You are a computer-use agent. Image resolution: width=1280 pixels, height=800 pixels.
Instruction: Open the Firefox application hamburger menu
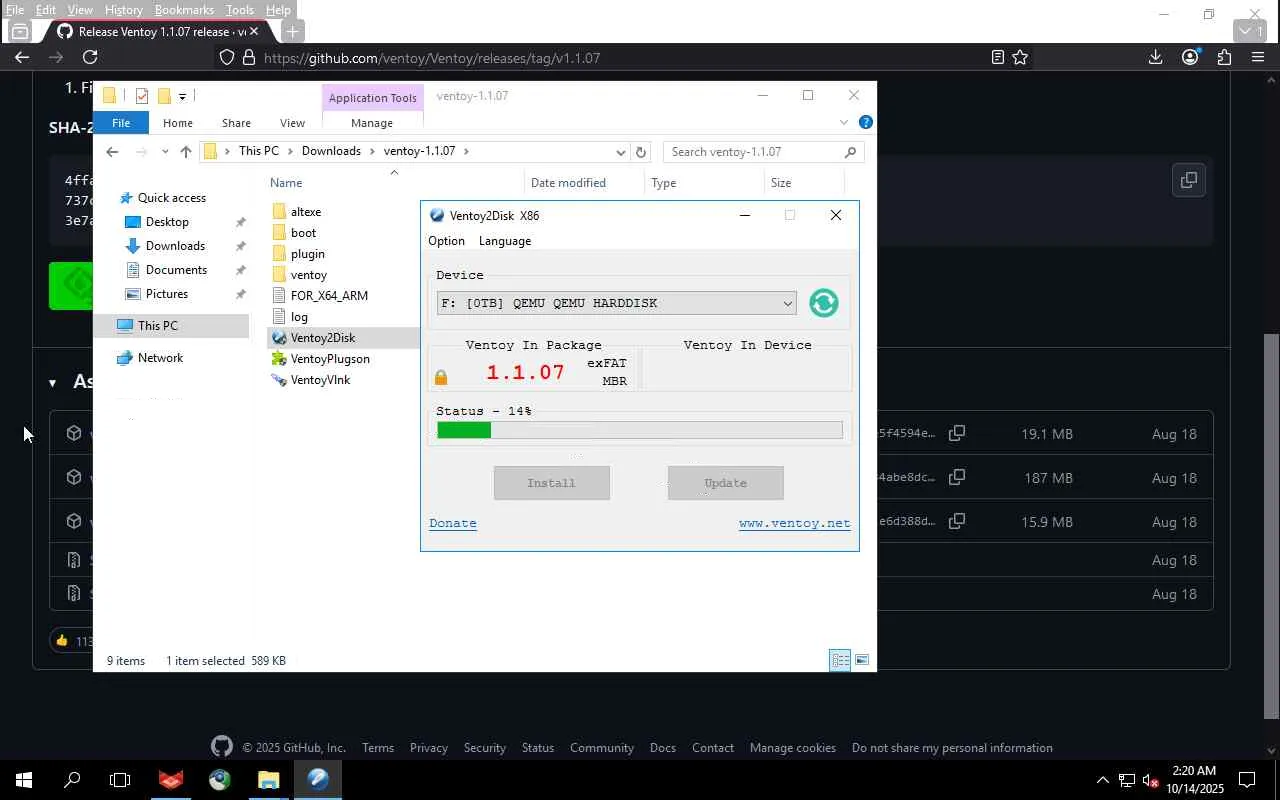(1258, 58)
